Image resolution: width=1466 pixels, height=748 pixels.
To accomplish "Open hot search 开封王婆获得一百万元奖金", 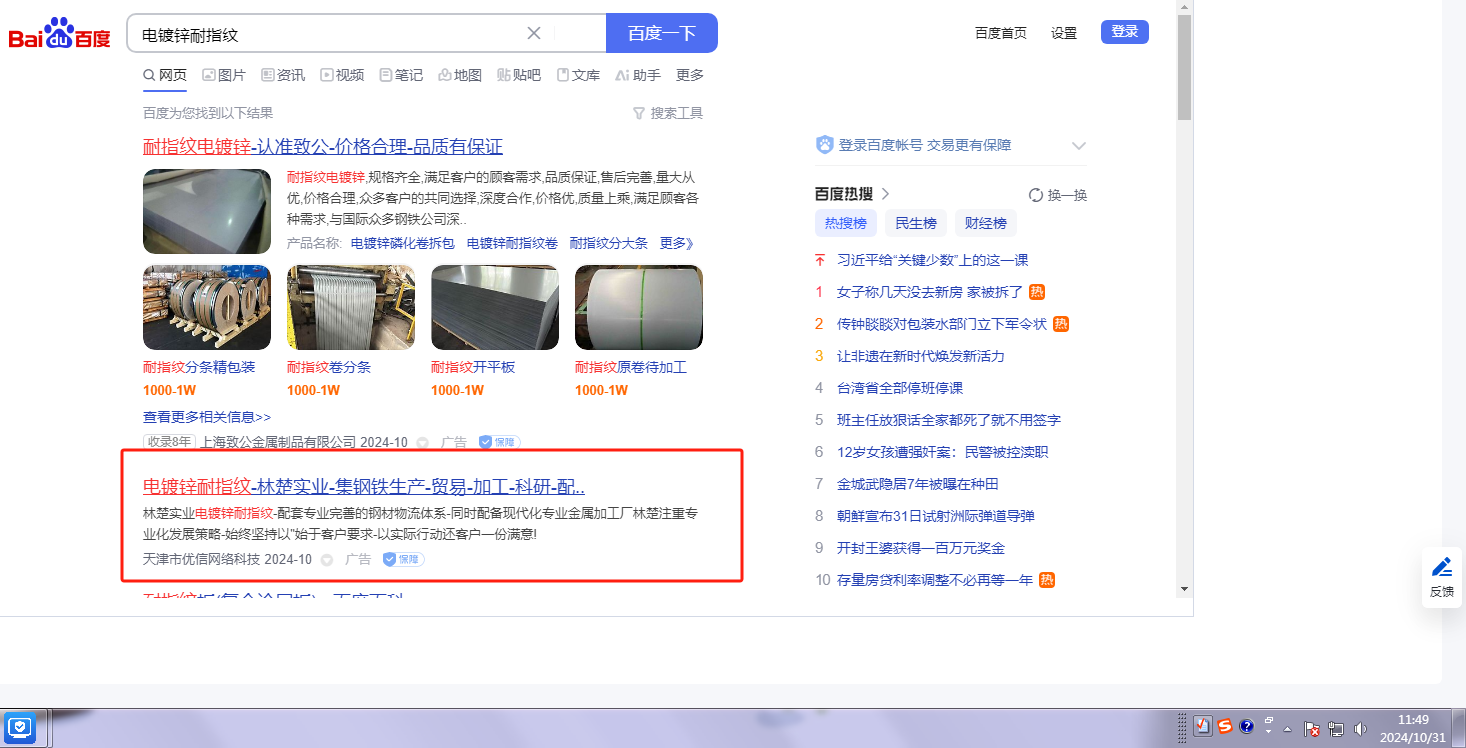I will (x=921, y=548).
